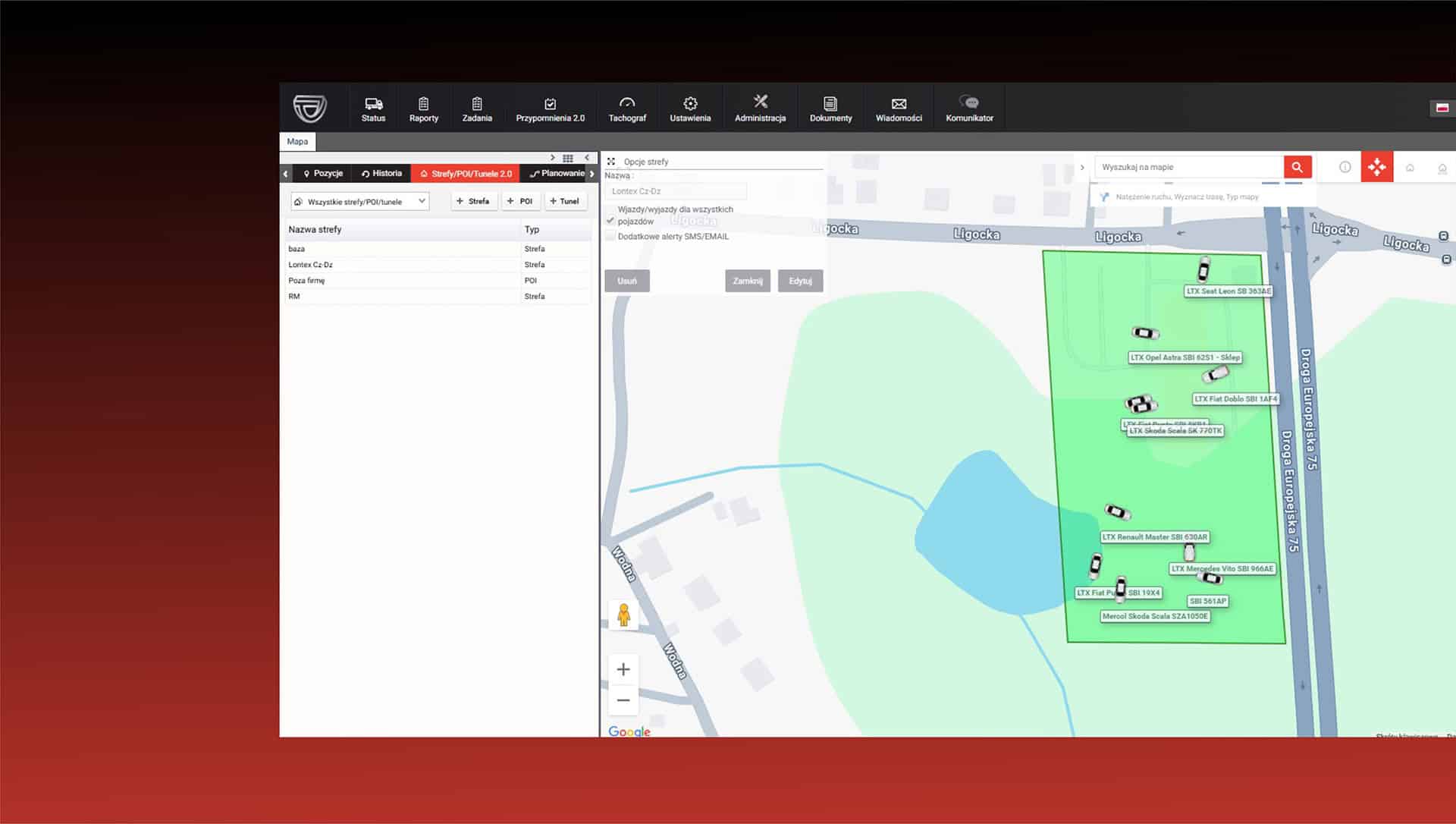The height and width of the screenshot is (824, 1456).
Task: Click the Street View pegman icon
Action: pyautogui.click(x=623, y=615)
